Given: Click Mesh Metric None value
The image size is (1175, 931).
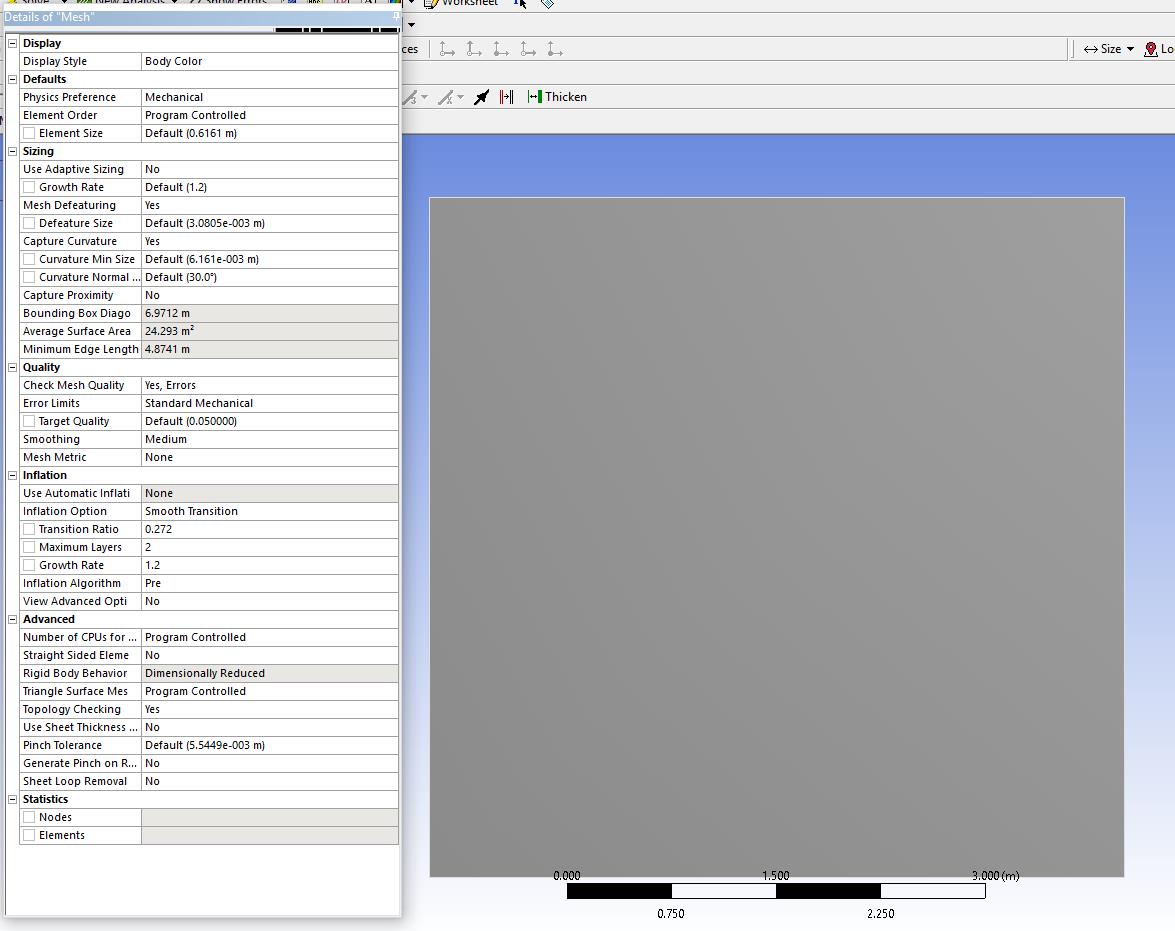Looking at the screenshot, I should point(270,457).
